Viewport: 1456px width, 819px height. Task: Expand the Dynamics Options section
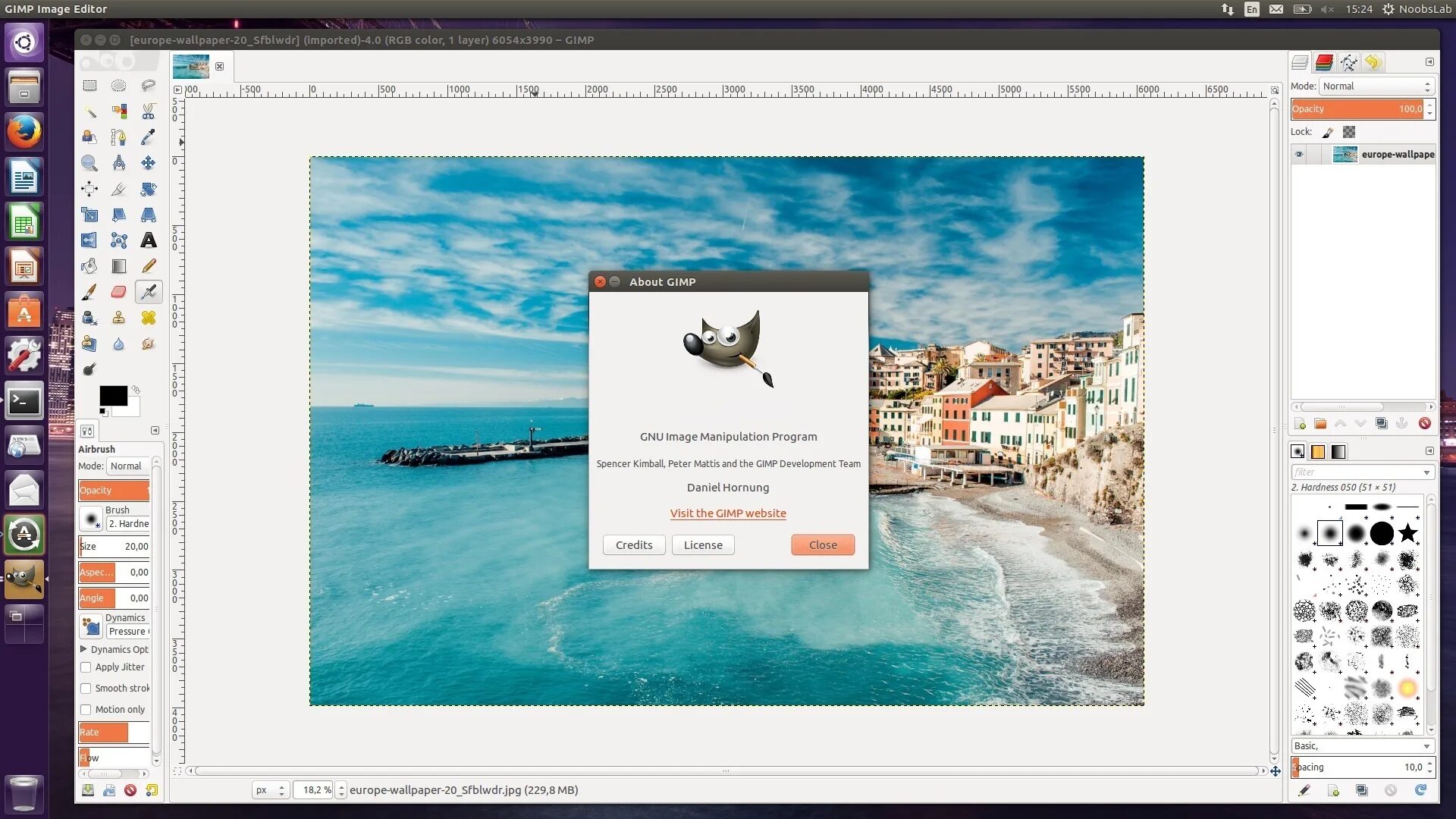(84, 650)
